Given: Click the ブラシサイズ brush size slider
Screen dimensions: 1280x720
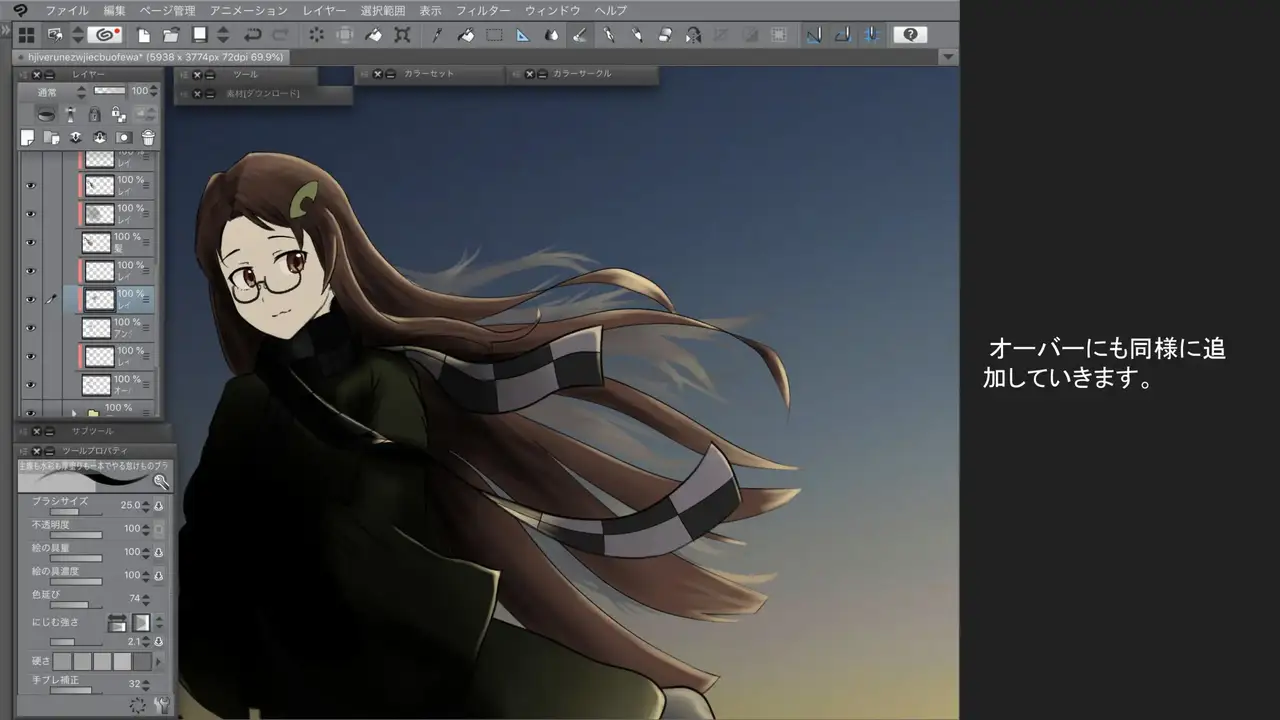Looking at the screenshot, I should coord(66,512).
